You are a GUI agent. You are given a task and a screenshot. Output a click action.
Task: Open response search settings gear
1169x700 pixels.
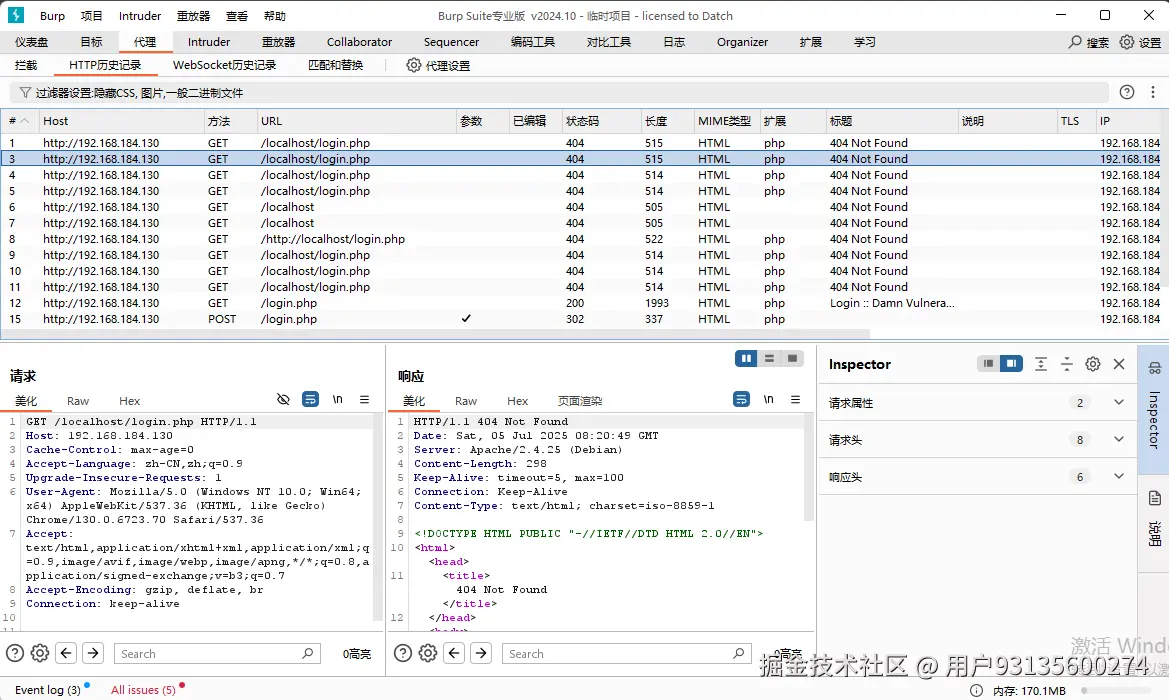pyautogui.click(x=428, y=654)
